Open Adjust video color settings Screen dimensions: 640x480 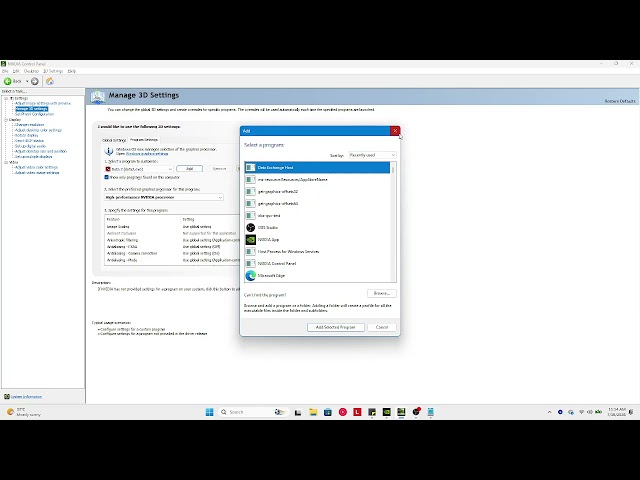click(36, 167)
